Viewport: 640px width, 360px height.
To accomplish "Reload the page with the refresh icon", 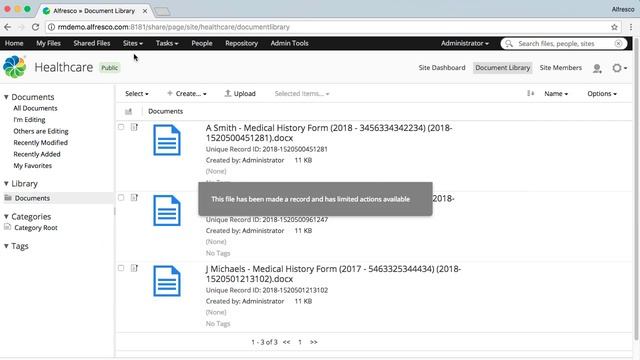I will 36,27.
